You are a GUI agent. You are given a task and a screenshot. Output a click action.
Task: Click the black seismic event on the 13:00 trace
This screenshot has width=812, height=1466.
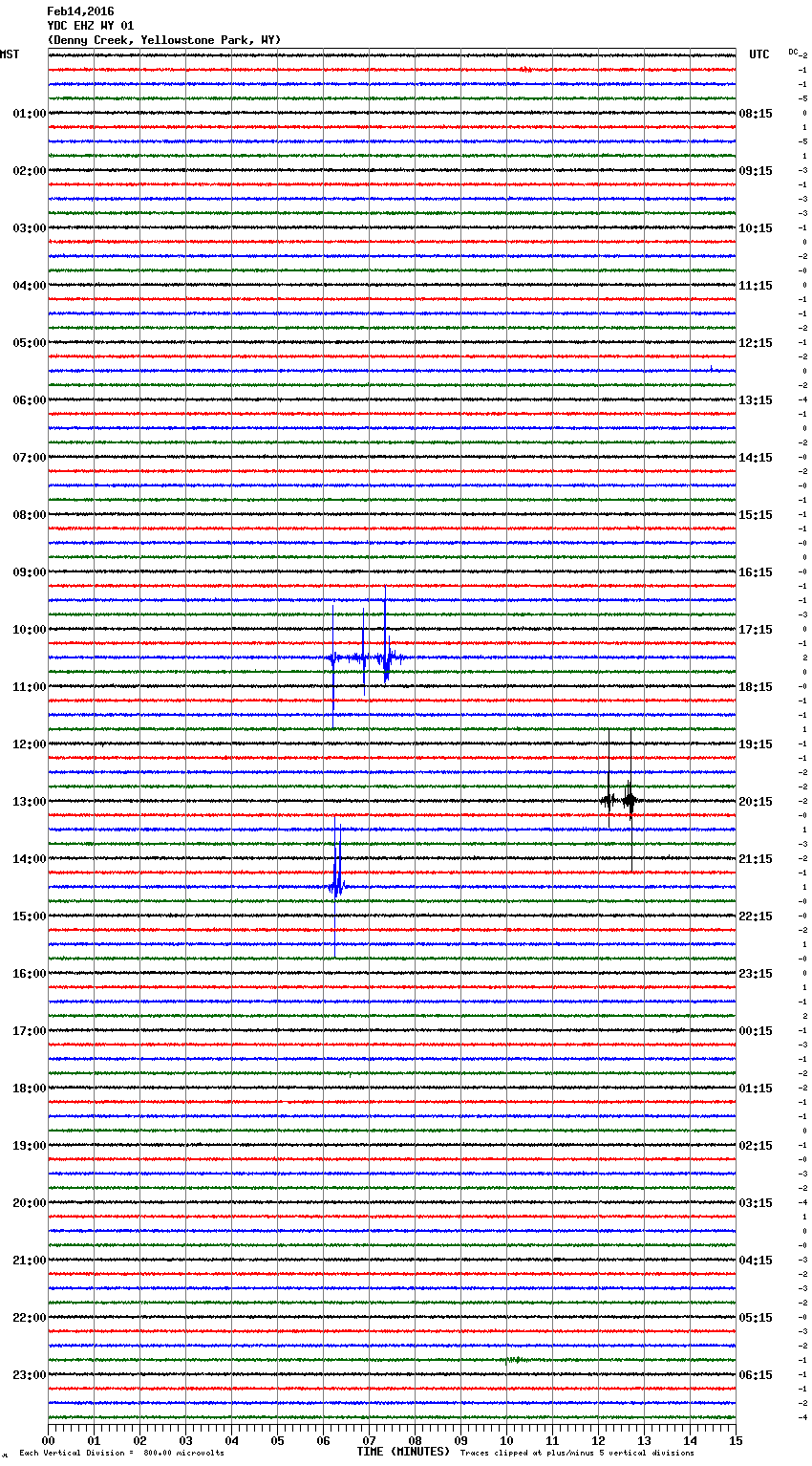pos(619,801)
